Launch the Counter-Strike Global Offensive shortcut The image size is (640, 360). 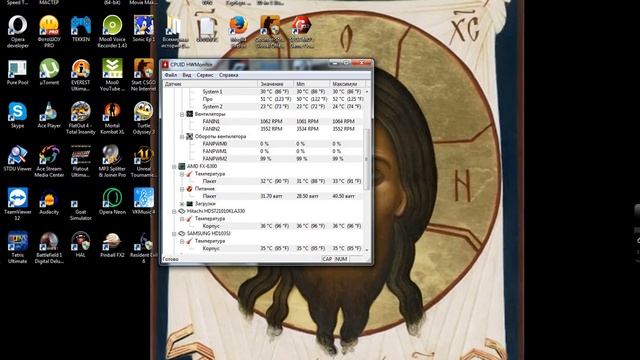[x=270, y=31]
